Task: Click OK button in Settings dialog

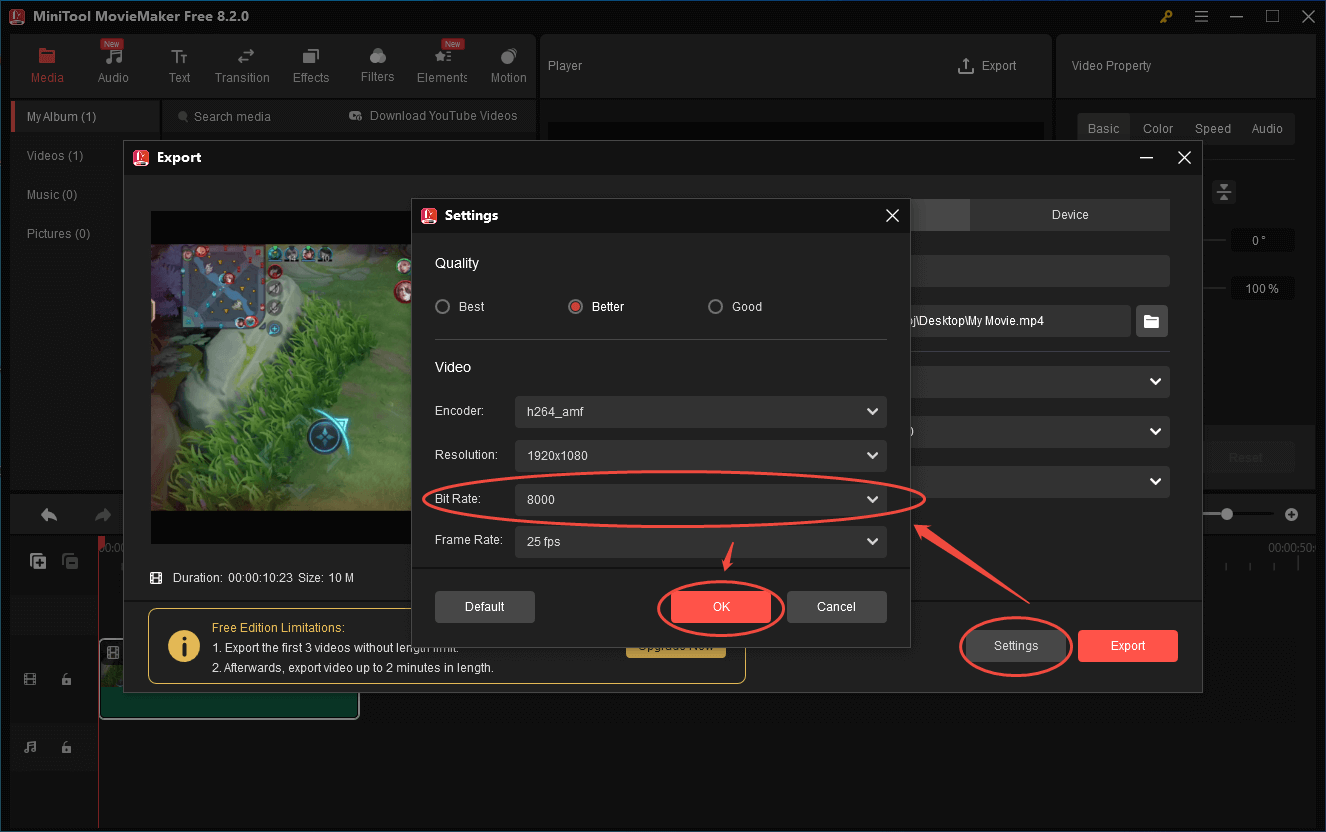Action: [x=721, y=607]
